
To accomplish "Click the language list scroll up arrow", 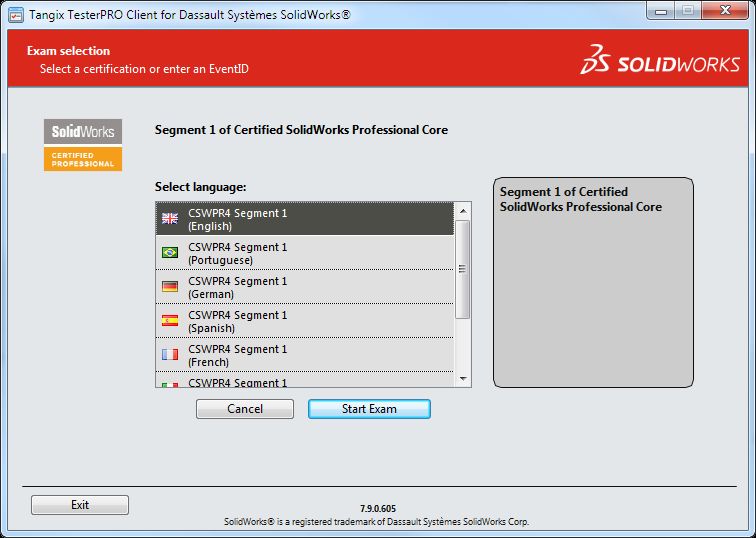I will tap(463, 211).
